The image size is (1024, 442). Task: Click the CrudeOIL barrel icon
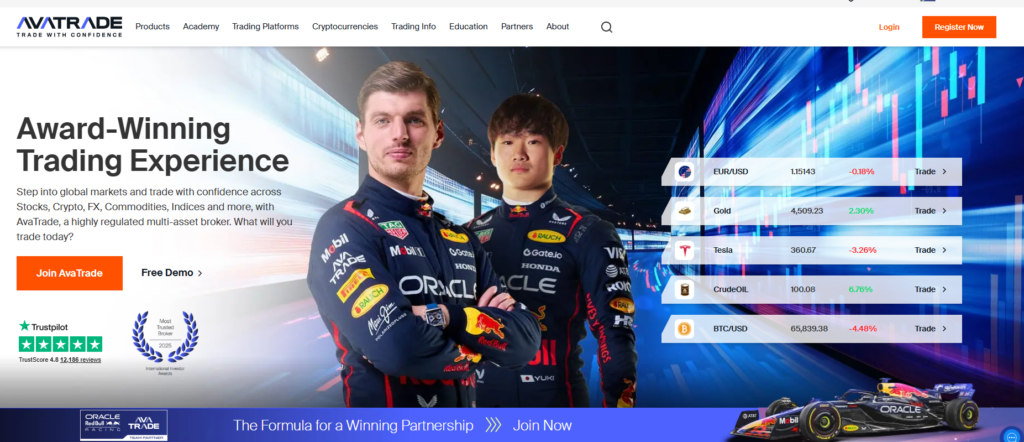[684, 289]
